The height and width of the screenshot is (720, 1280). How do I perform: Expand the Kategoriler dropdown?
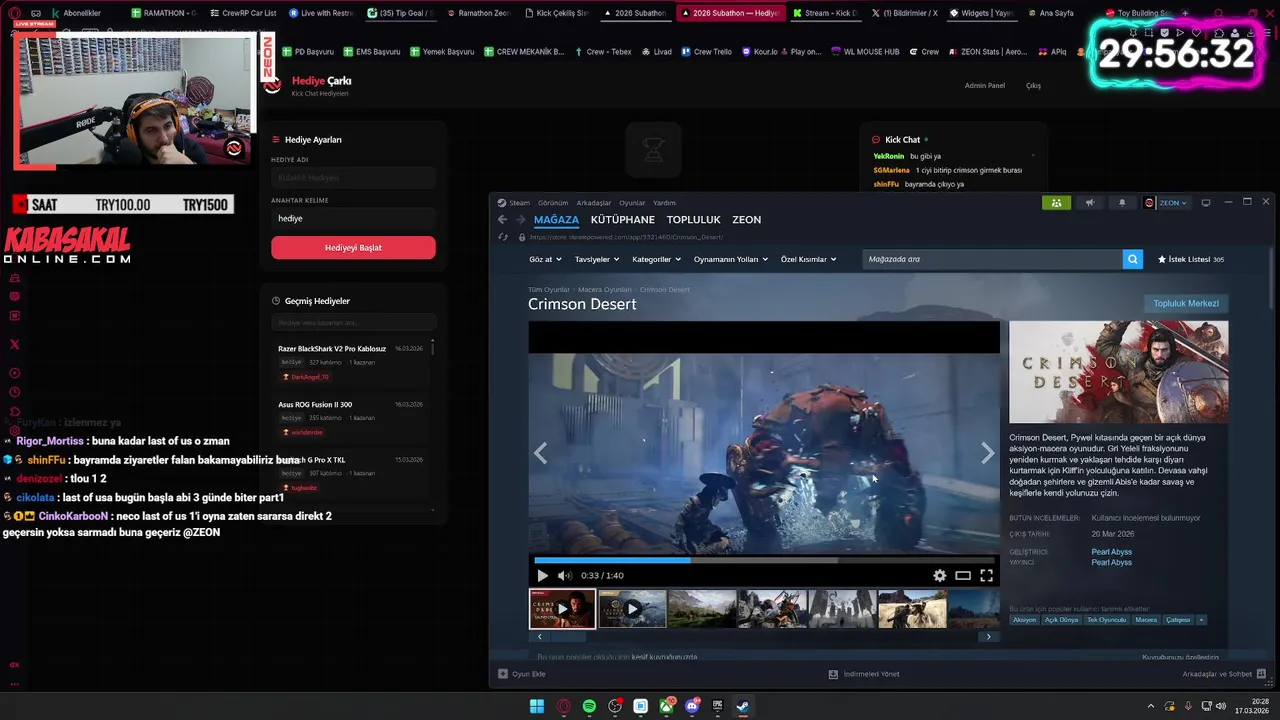coord(656,259)
